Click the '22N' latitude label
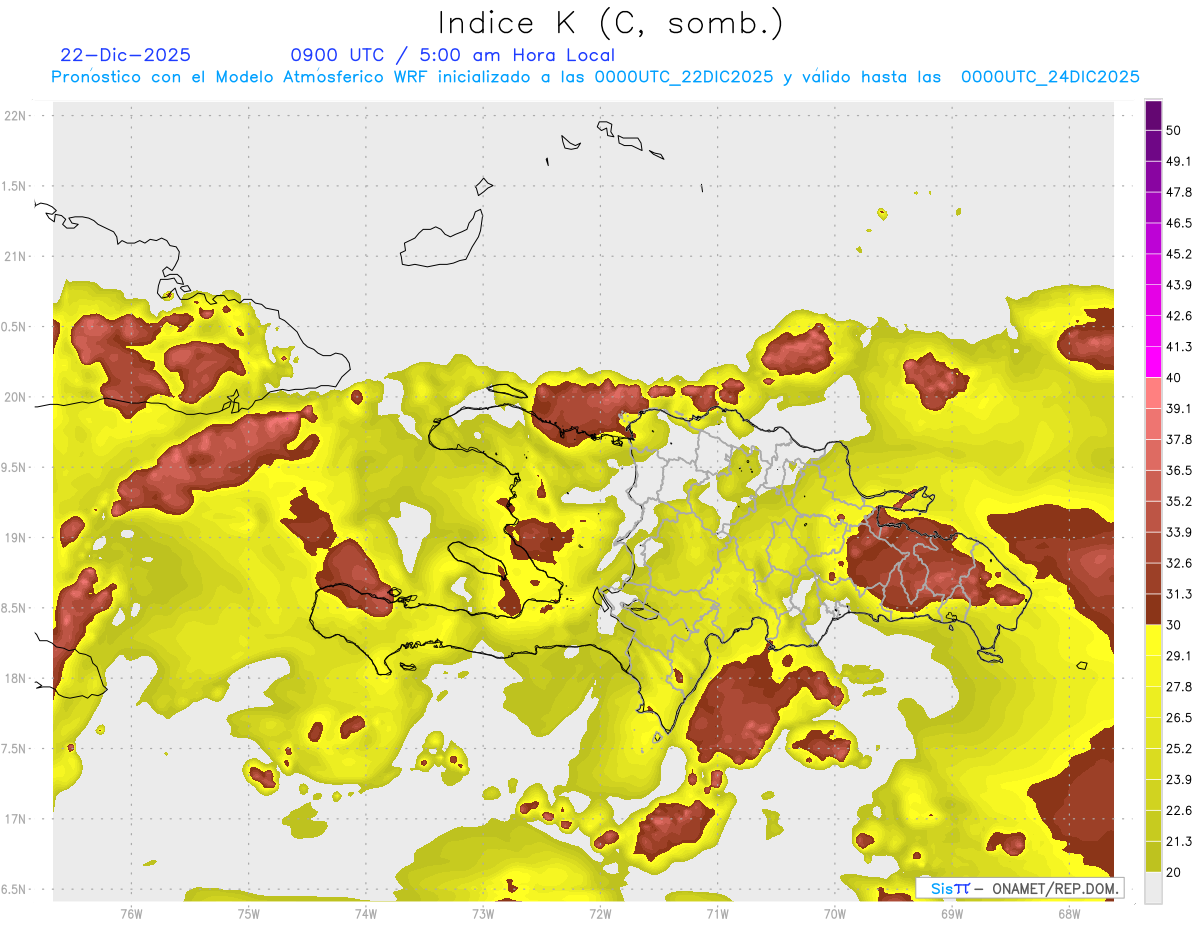This screenshot has width=1200, height=927. tap(16, 116)
